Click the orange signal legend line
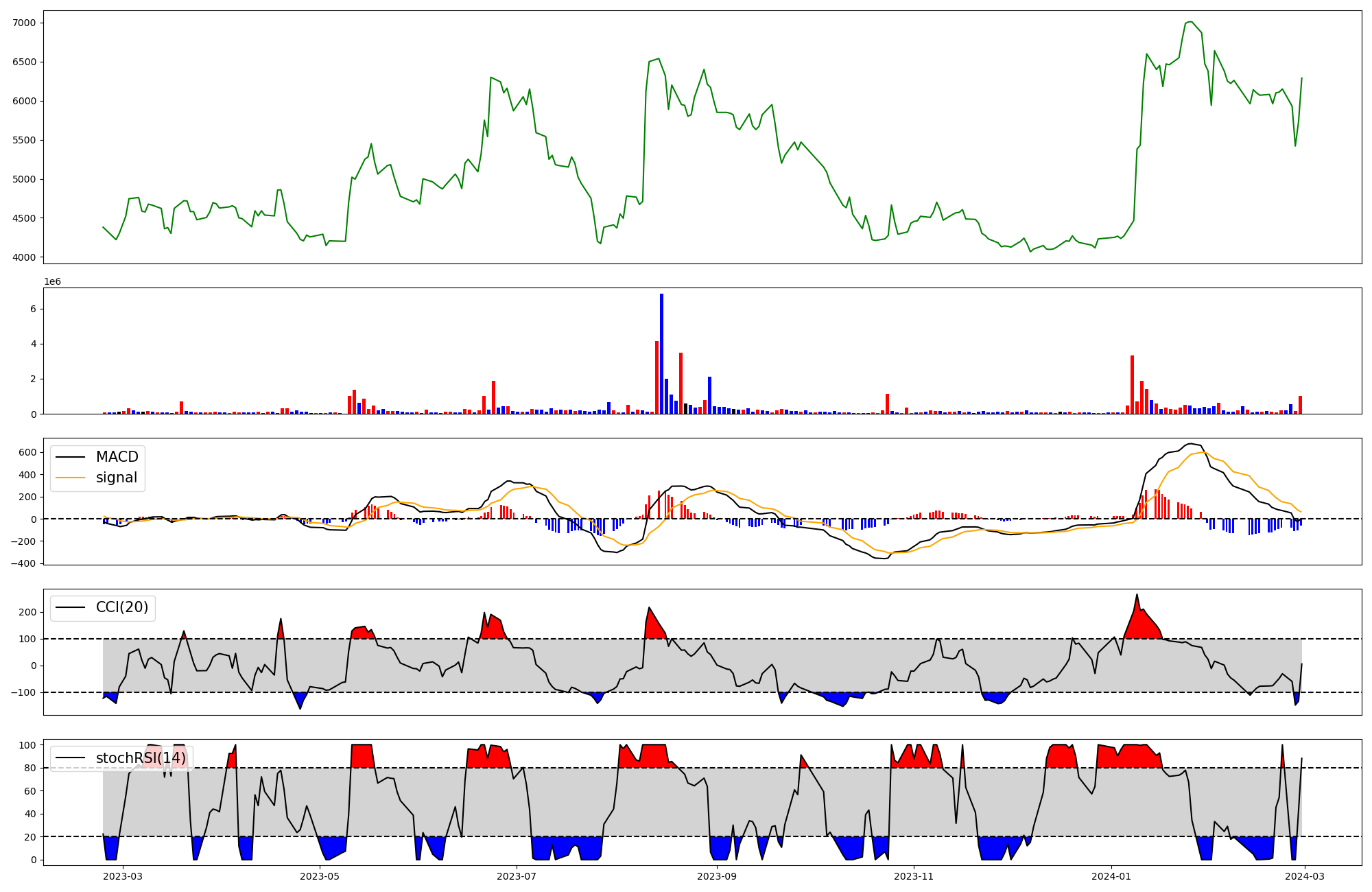 (70, 478)
